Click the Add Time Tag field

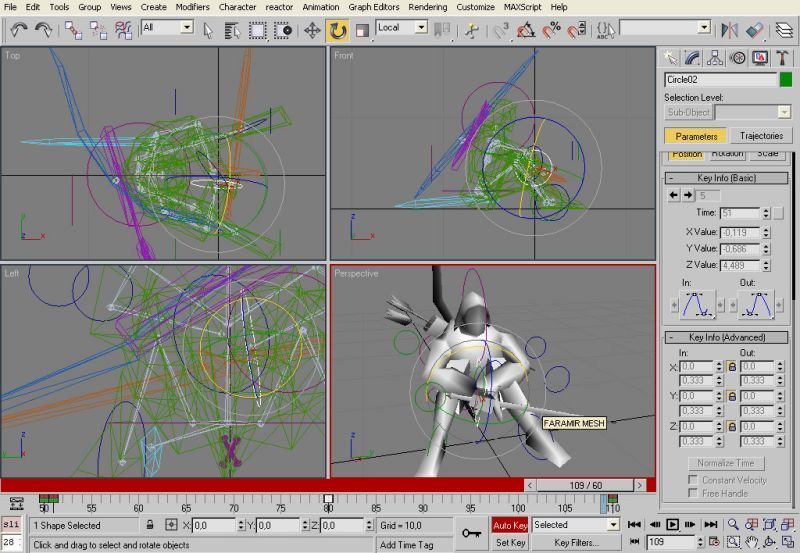click(413, 544)
